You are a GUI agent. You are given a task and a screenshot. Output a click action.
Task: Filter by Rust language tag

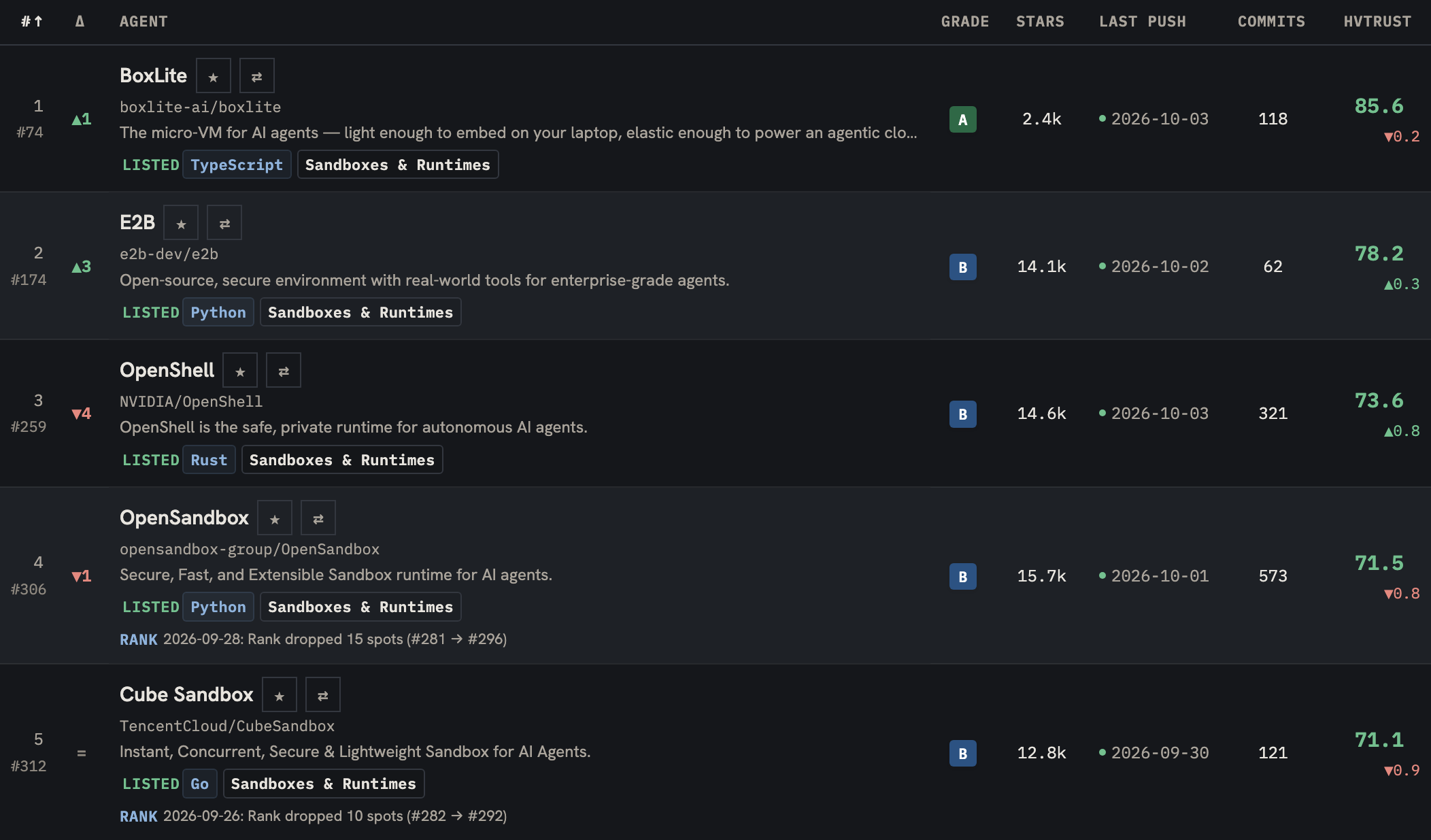click(209, 460)
